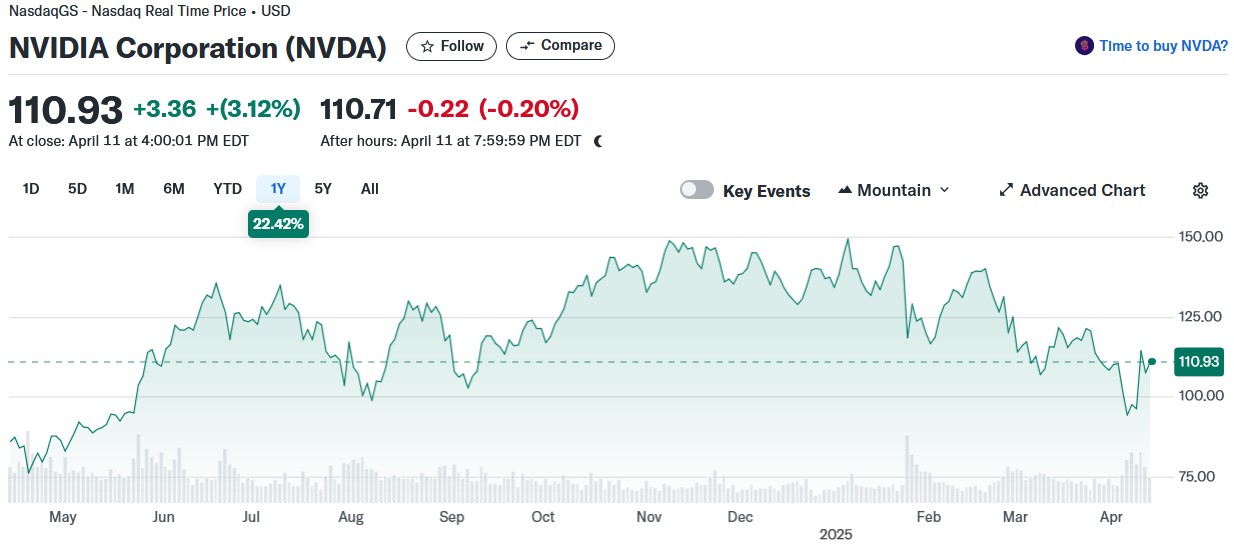Viewport: 1234px width, 559px height.
Task: Click the green end-point dot on the chart line
Action: coord(1152,362)
